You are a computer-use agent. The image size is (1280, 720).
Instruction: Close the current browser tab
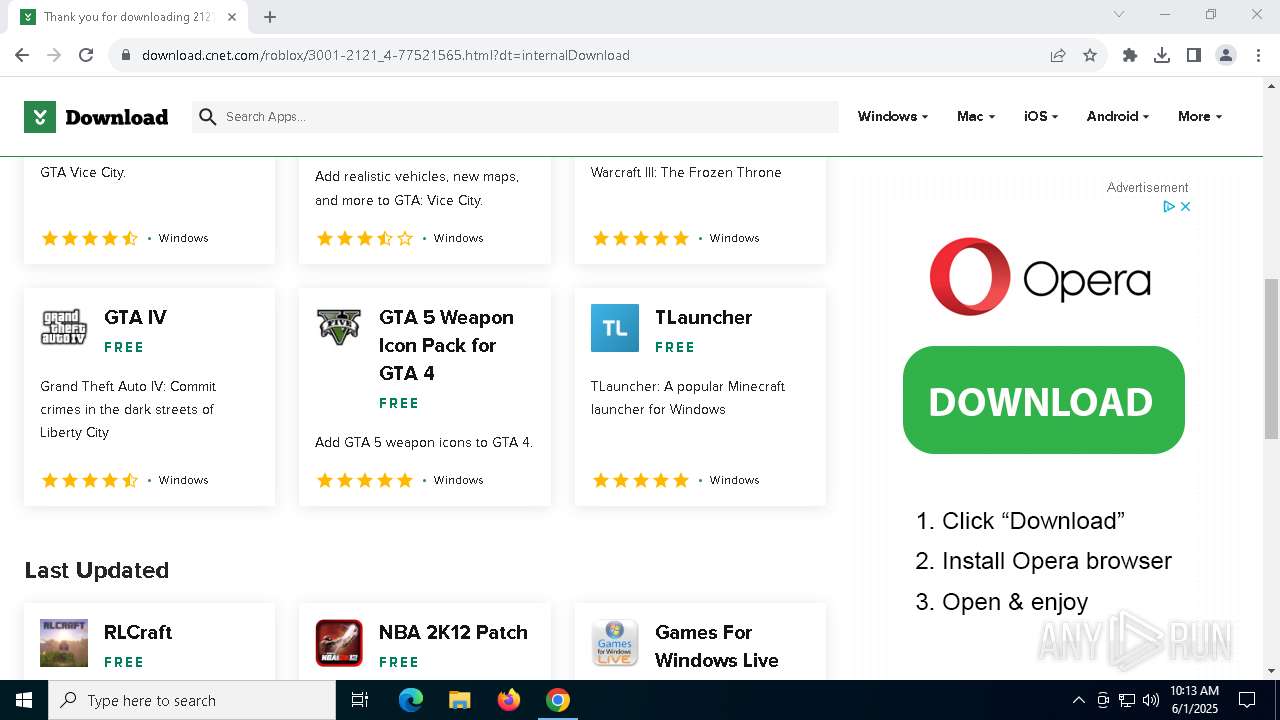pyautogui.click(x=232, y=17)
